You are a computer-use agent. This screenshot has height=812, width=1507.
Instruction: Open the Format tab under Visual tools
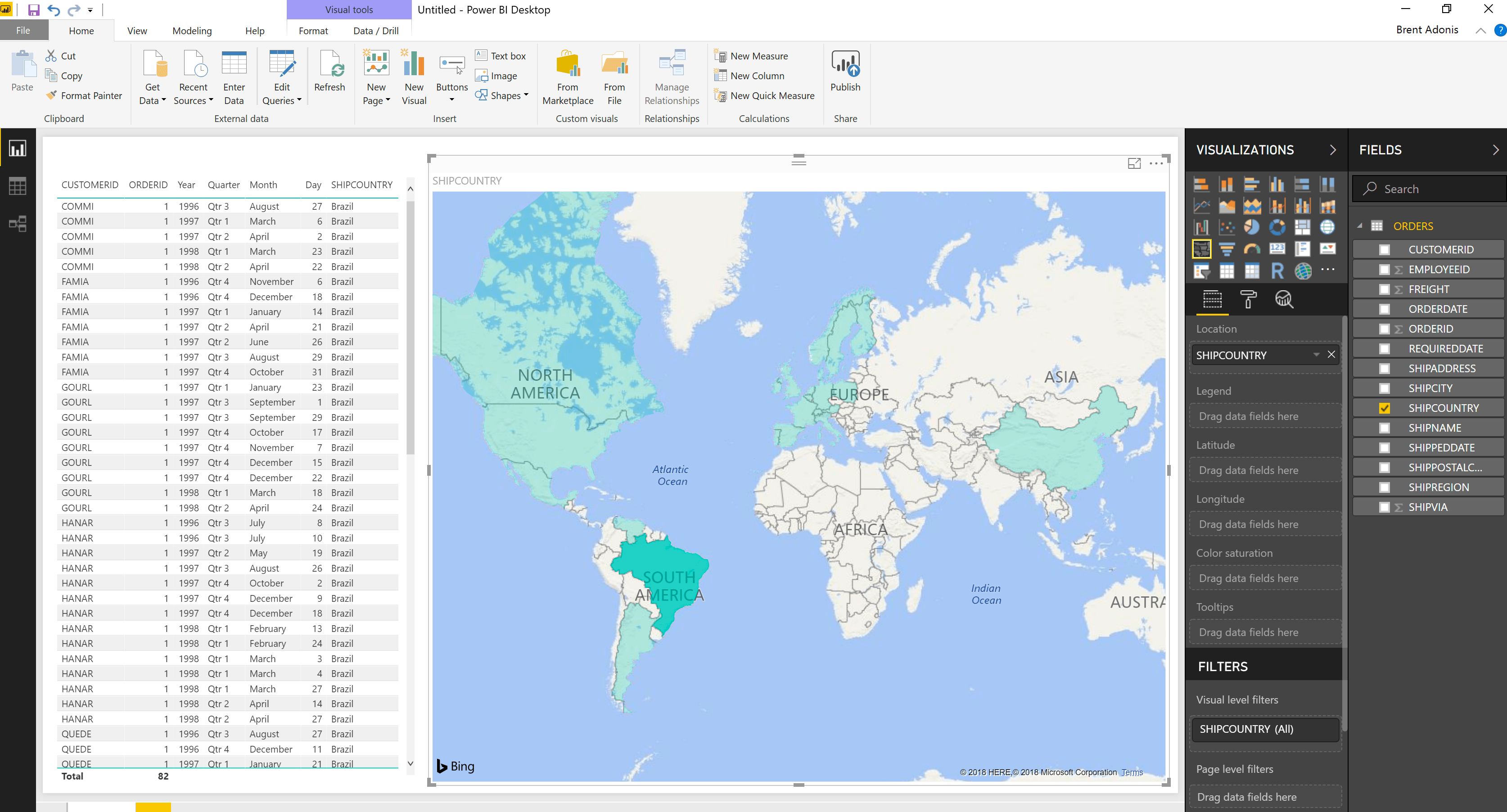click(313, 31)
